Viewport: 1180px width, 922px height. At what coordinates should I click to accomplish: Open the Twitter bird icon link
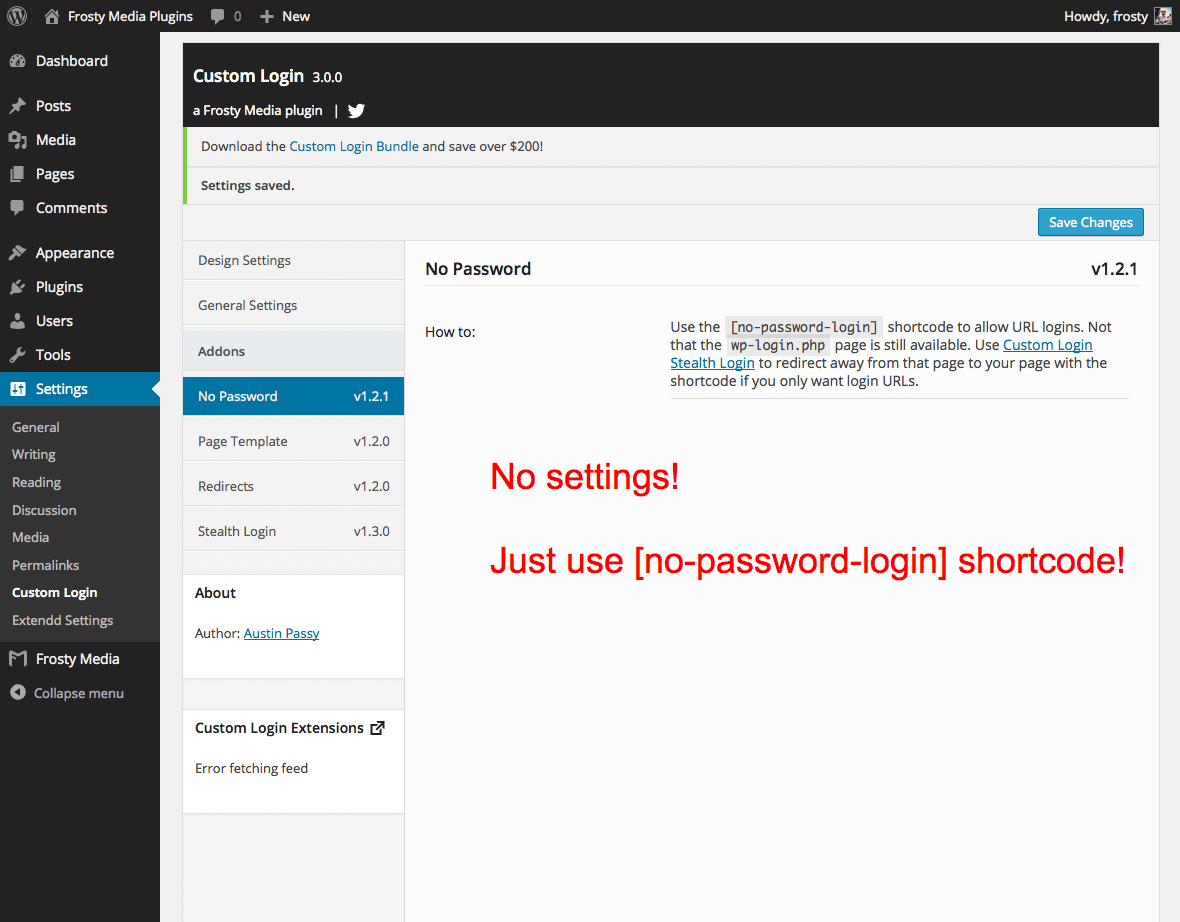(x=356, y=111)
